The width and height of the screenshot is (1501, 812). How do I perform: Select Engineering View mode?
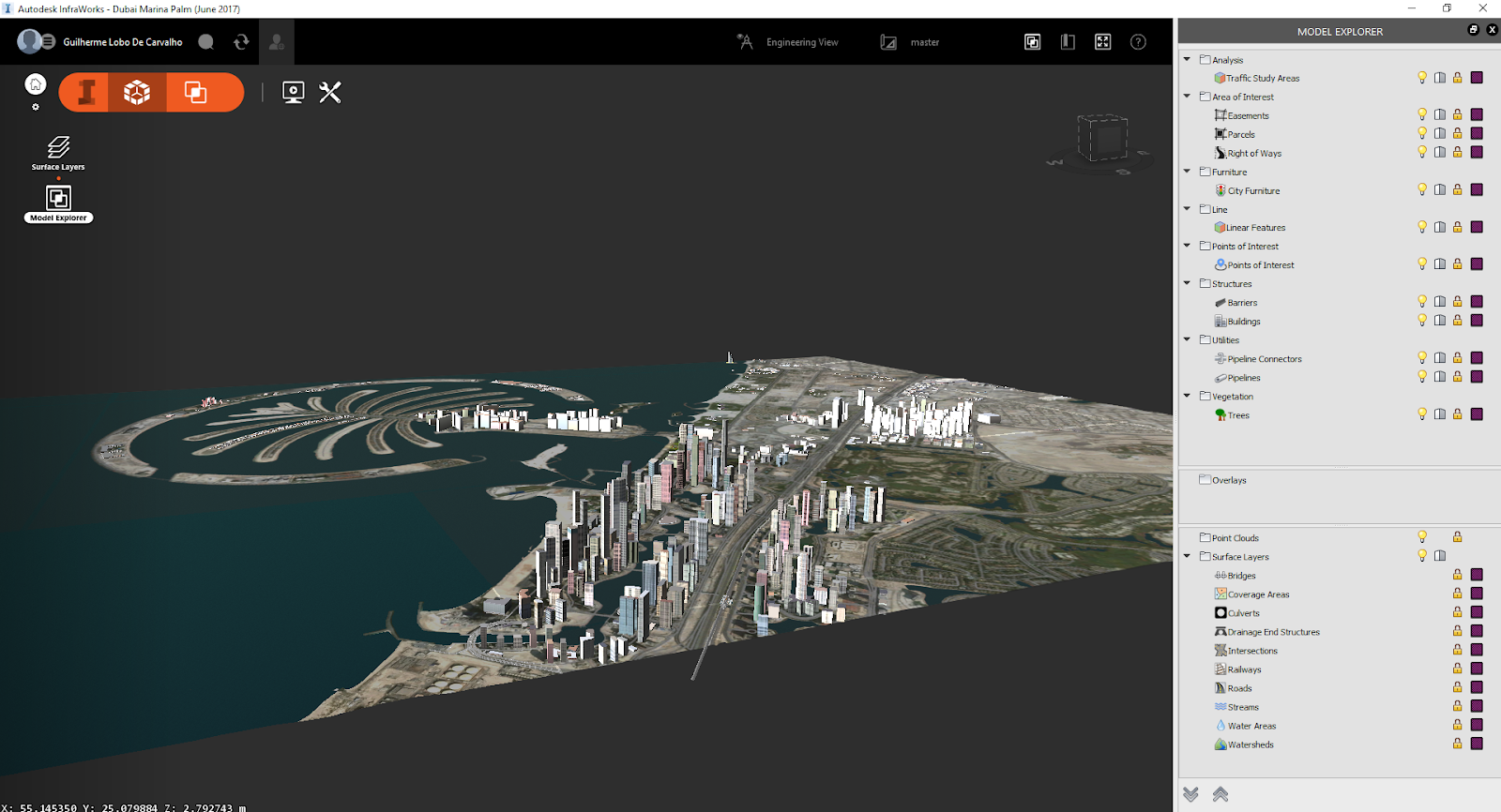(801, 42)
